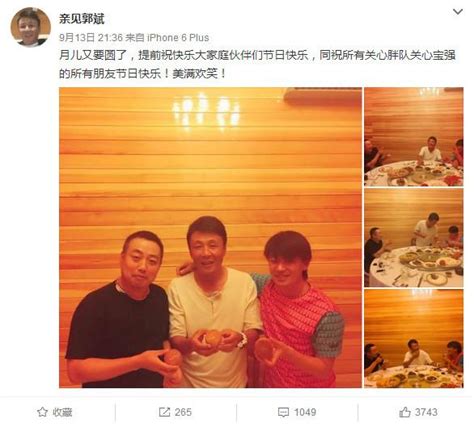474x427 pixels.
Task: Open the iPhone 6 Plus source link
Action: coord(178,38)
